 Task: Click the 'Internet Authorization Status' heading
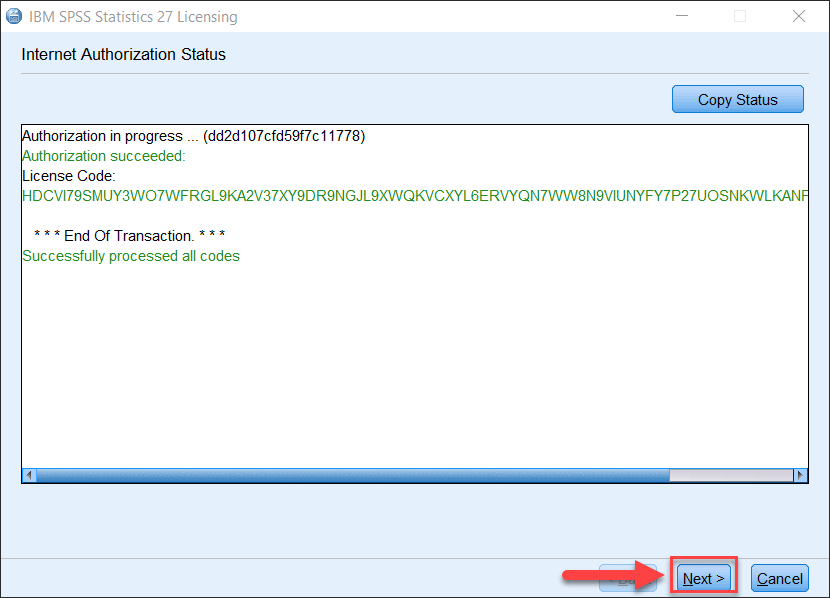123,55
